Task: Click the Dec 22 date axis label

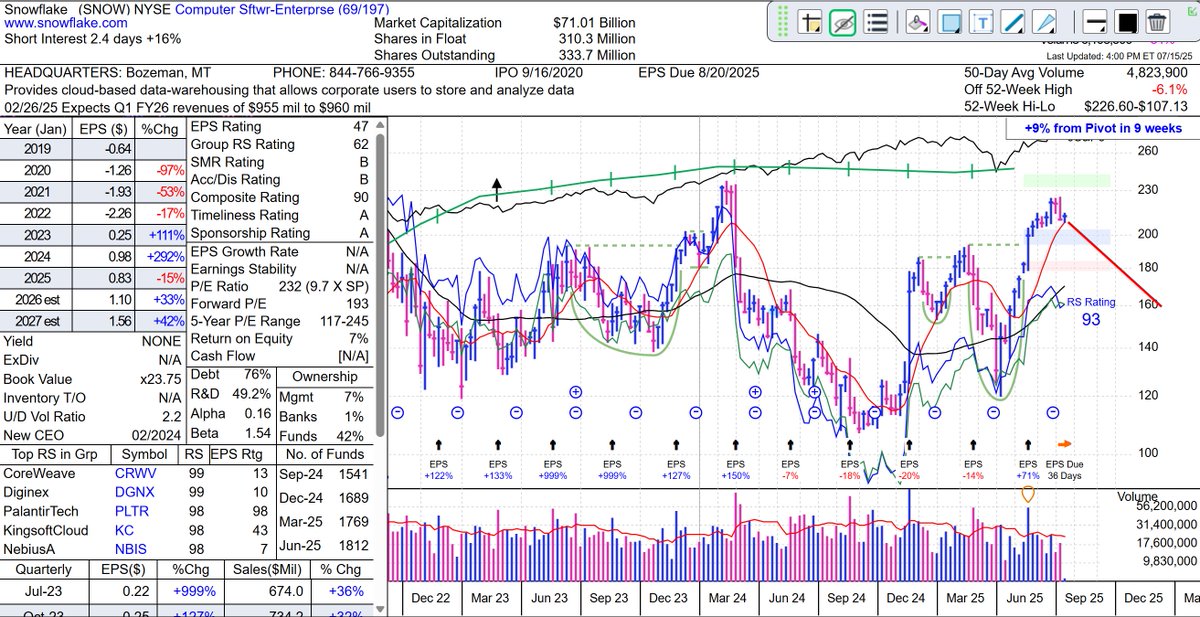Action: 433,598
